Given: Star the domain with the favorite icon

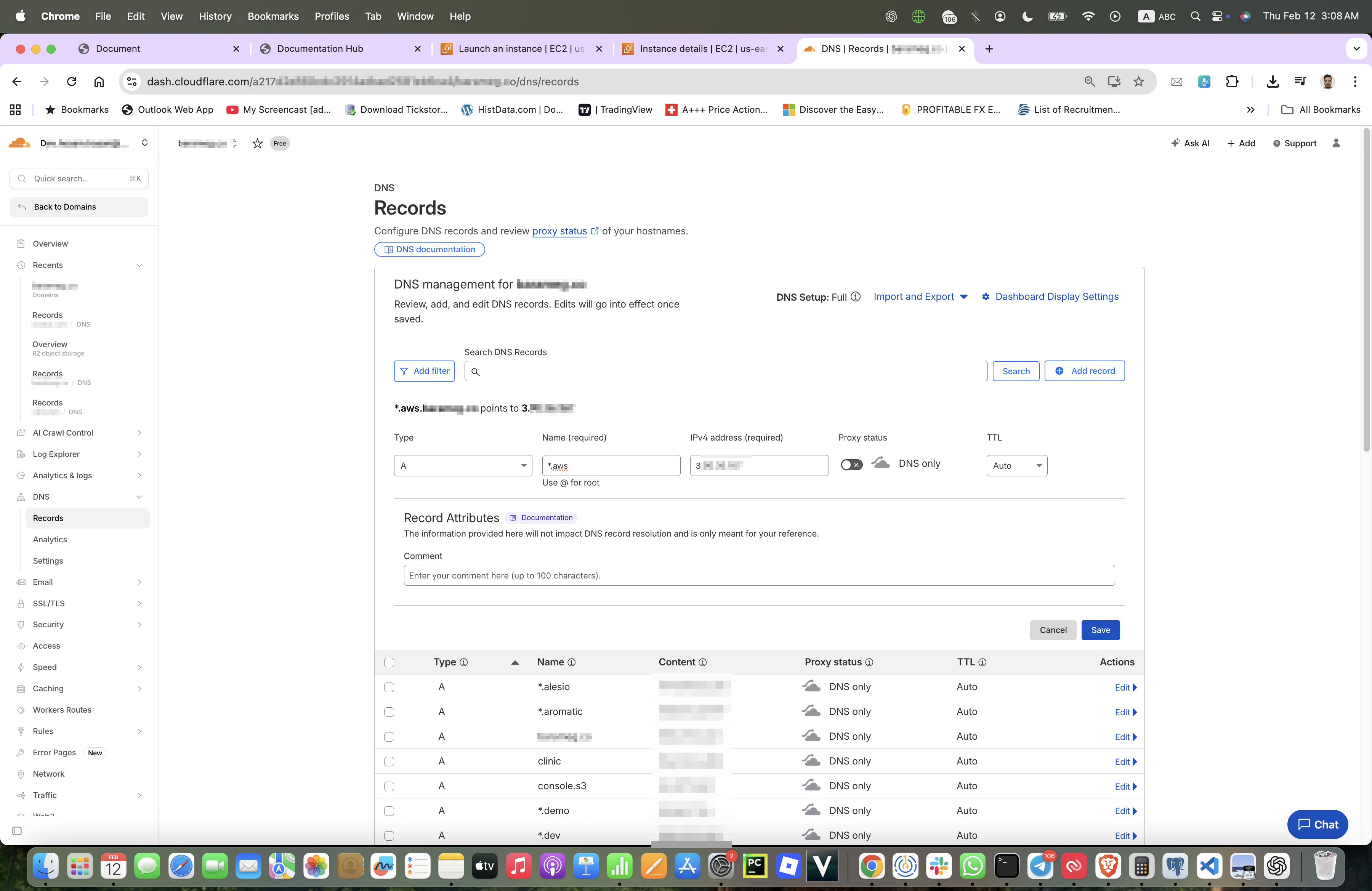Looking at the screenshot, I should coord(257,144).
